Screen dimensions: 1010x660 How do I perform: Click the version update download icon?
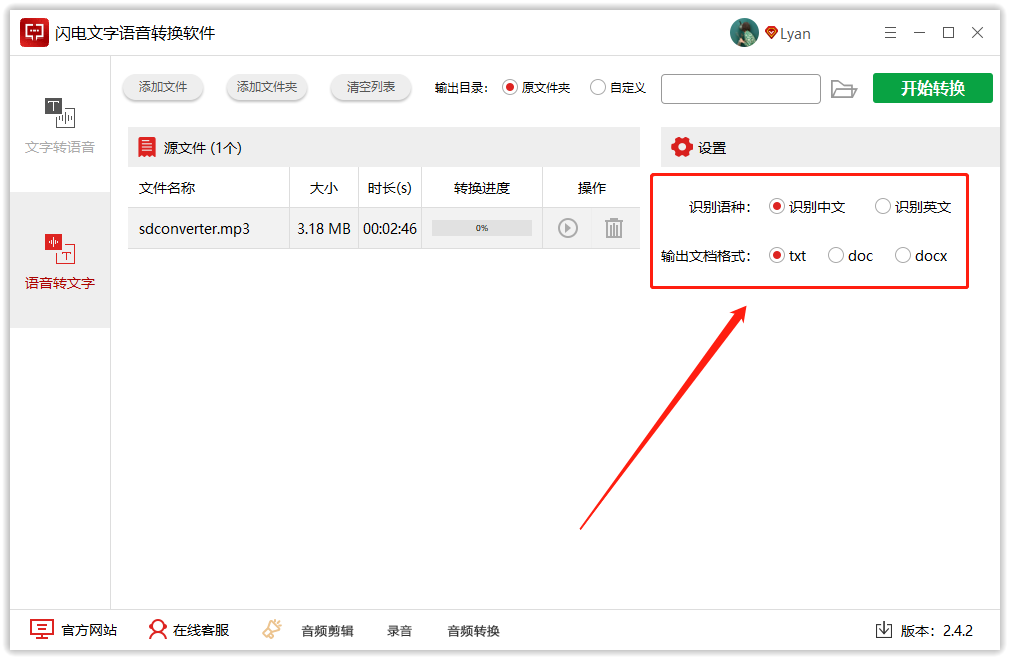tap(884, 630)
